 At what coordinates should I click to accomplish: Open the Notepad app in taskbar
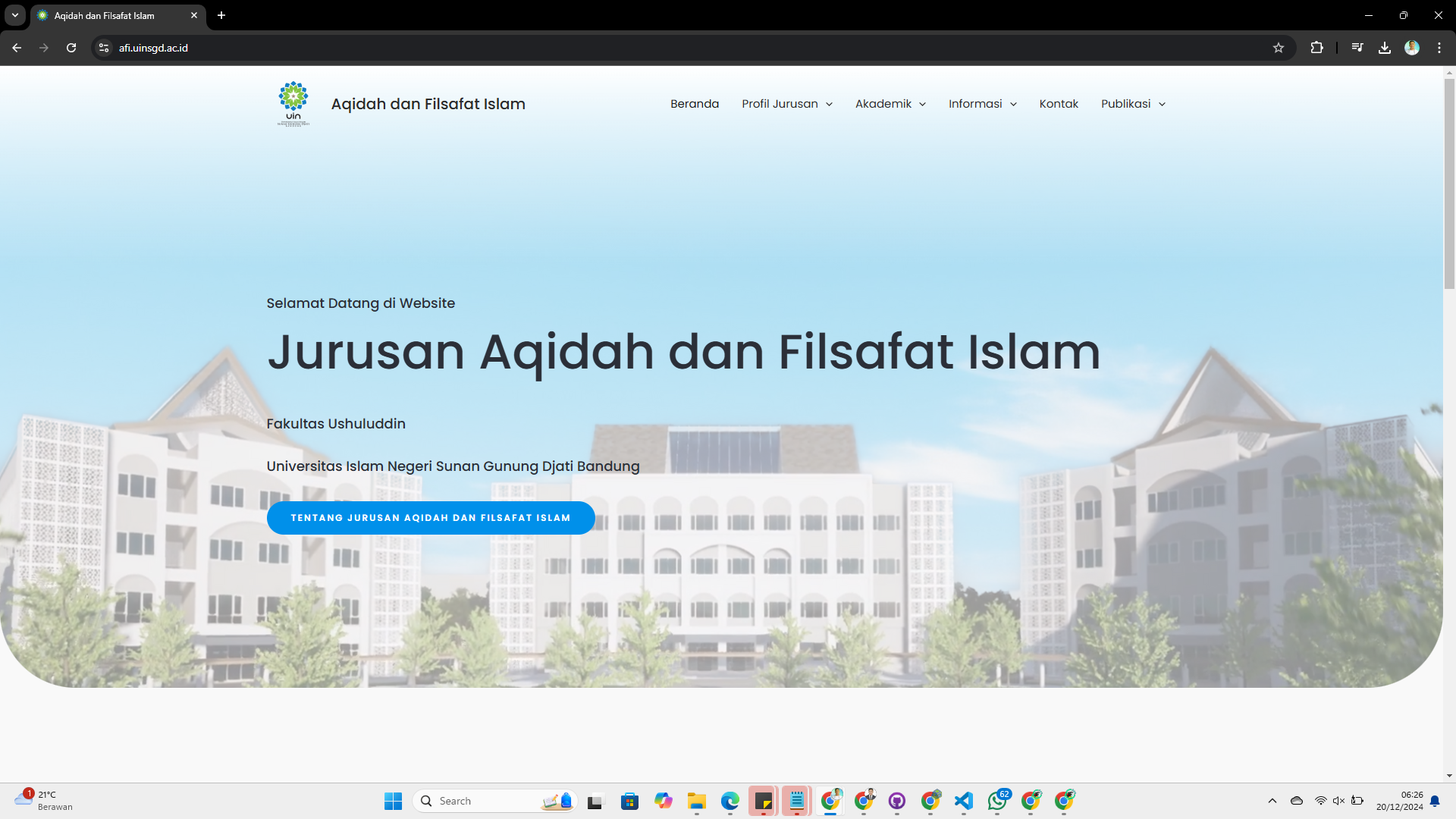click(796, 801)
